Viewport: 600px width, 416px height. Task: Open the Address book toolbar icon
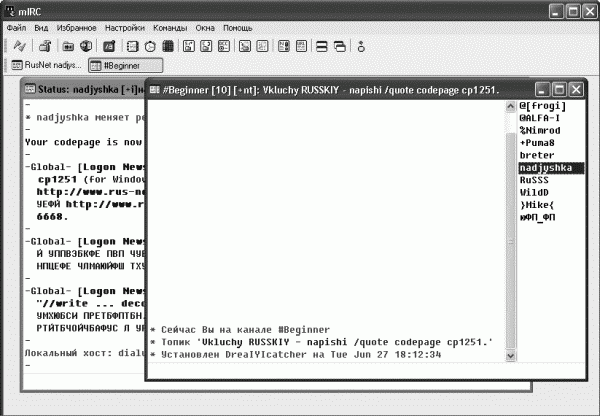[132, 46]
